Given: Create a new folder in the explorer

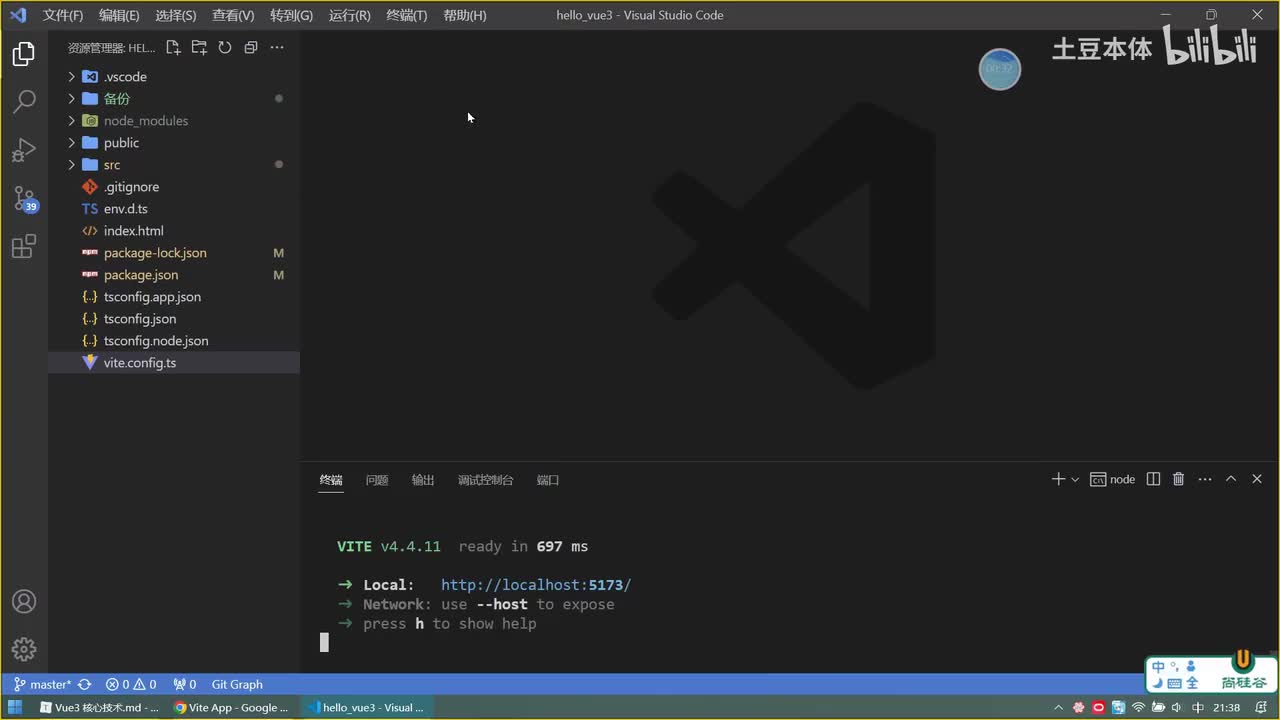Looking at the screenshot, I should (199, 47).
